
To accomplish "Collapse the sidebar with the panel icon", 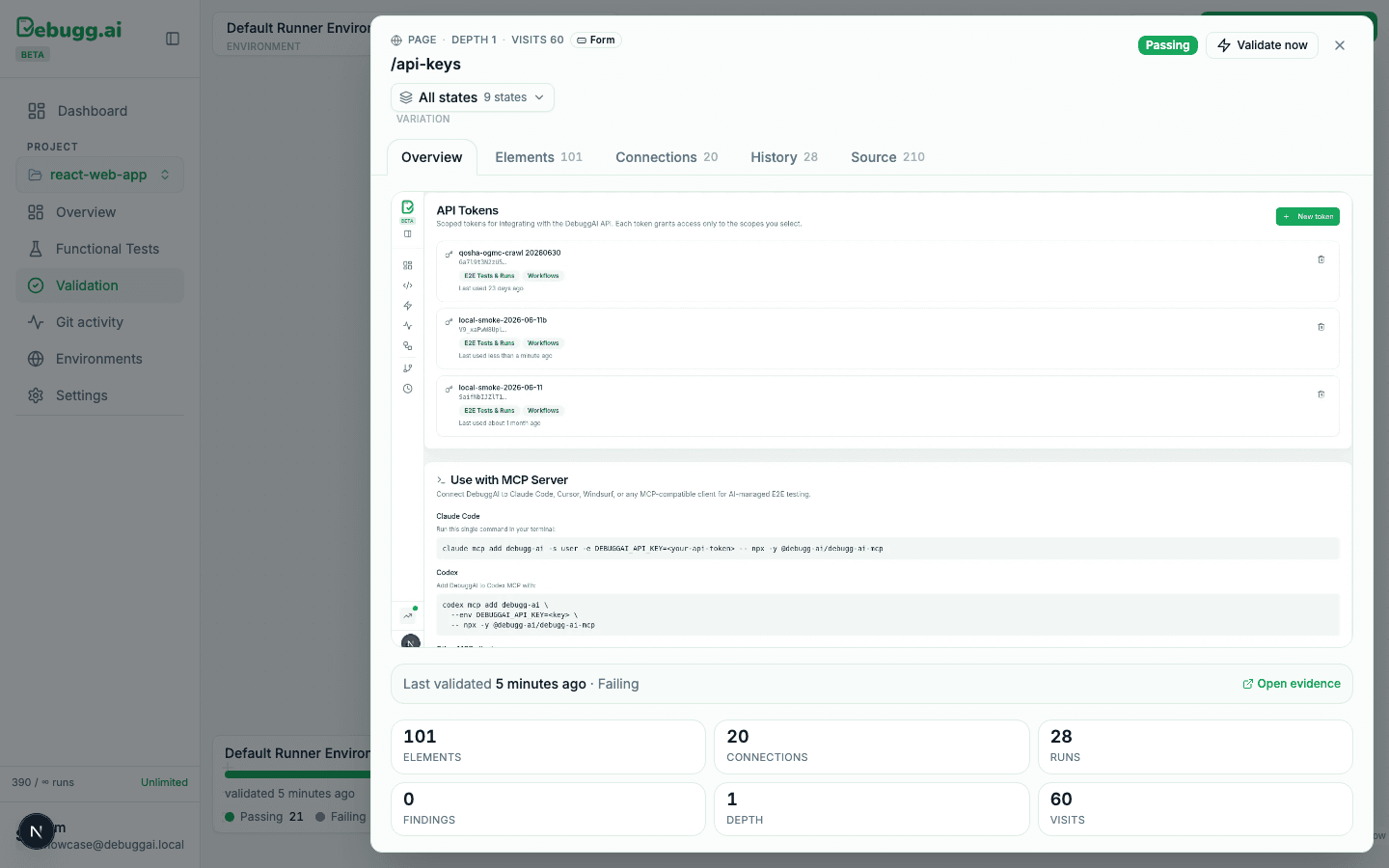I will [x=173, y=39].
